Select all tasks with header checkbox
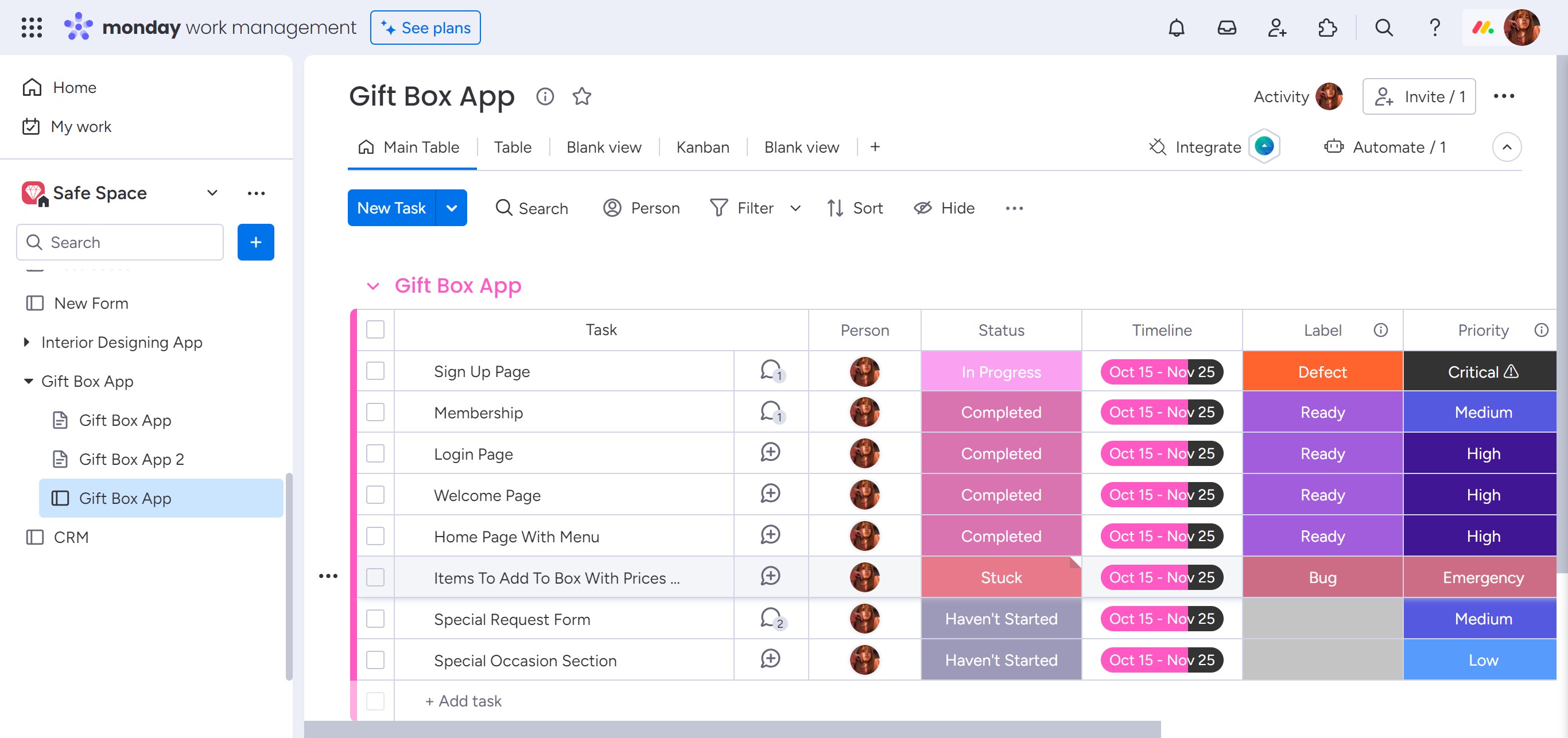Screen dimensions: 1568x738 click(375, 330)
